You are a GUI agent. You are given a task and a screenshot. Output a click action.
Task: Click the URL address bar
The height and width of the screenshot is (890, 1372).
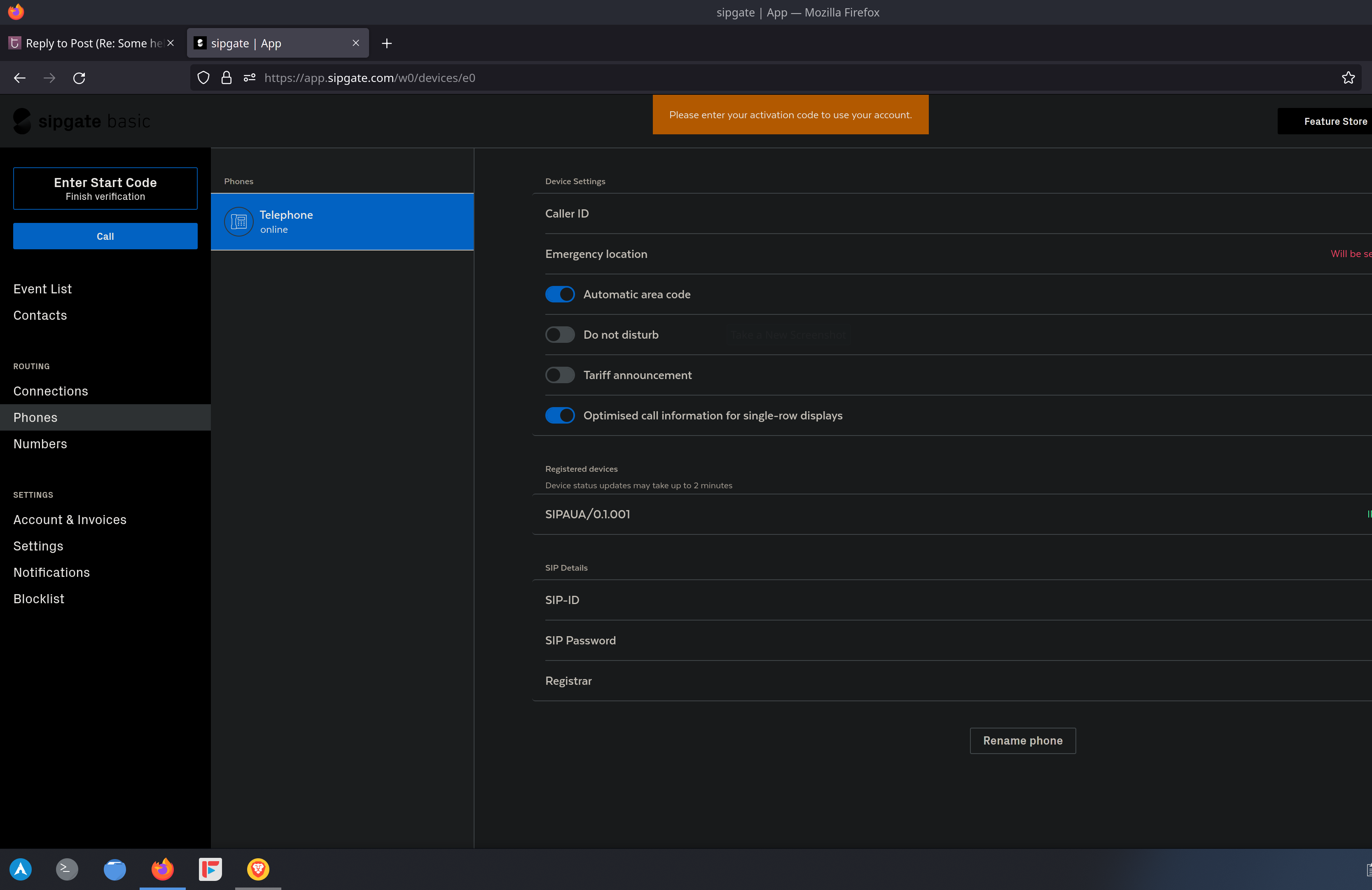692,78
